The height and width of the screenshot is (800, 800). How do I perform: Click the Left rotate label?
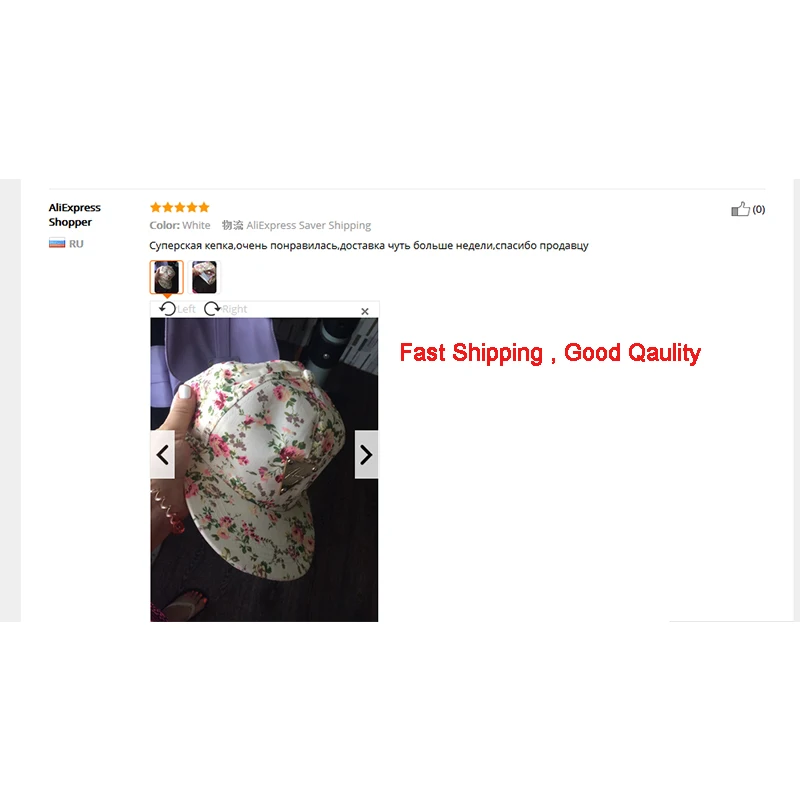point(186,309)
